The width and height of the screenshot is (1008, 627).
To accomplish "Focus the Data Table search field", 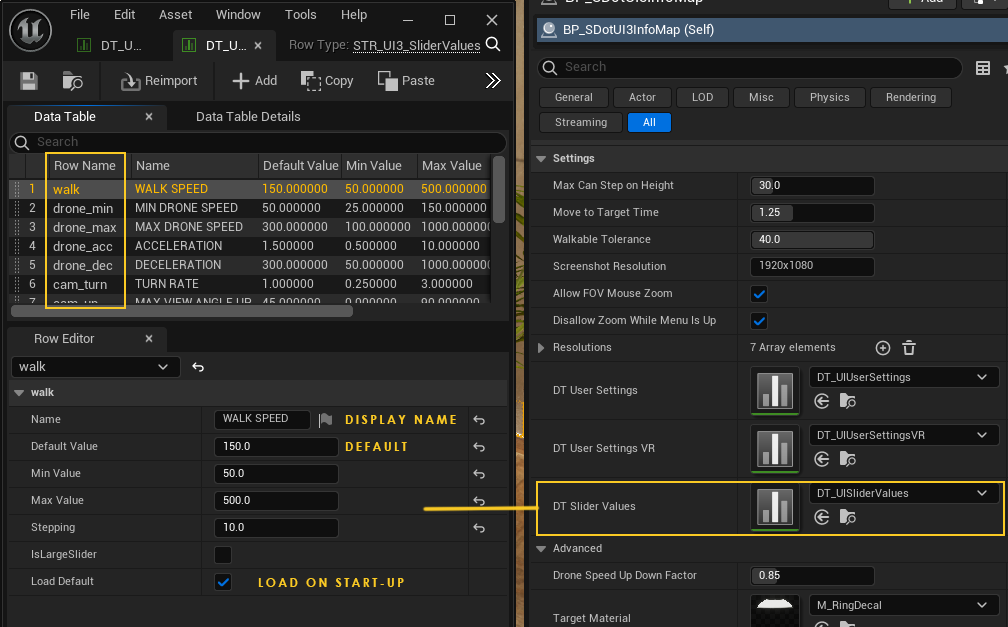I will pyautogui.click(x=258, y=142).
